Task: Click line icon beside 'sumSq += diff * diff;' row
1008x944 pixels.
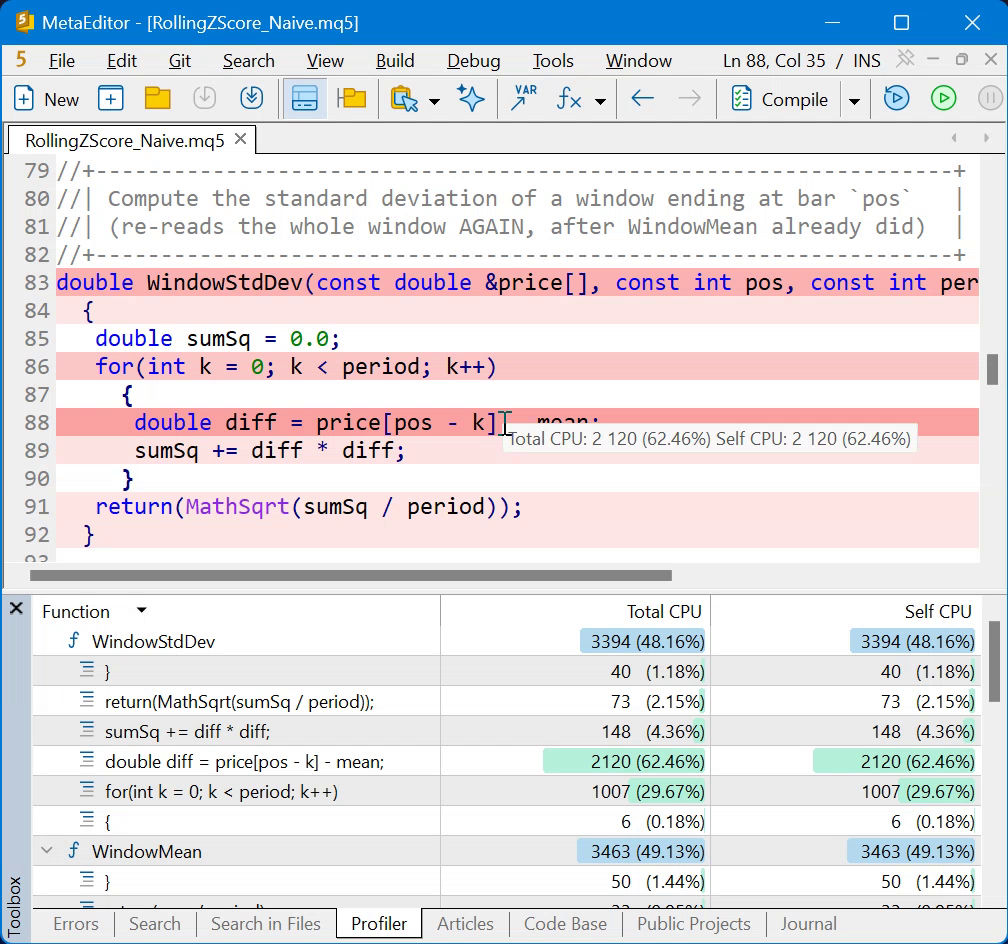Action: coord(87,730)
